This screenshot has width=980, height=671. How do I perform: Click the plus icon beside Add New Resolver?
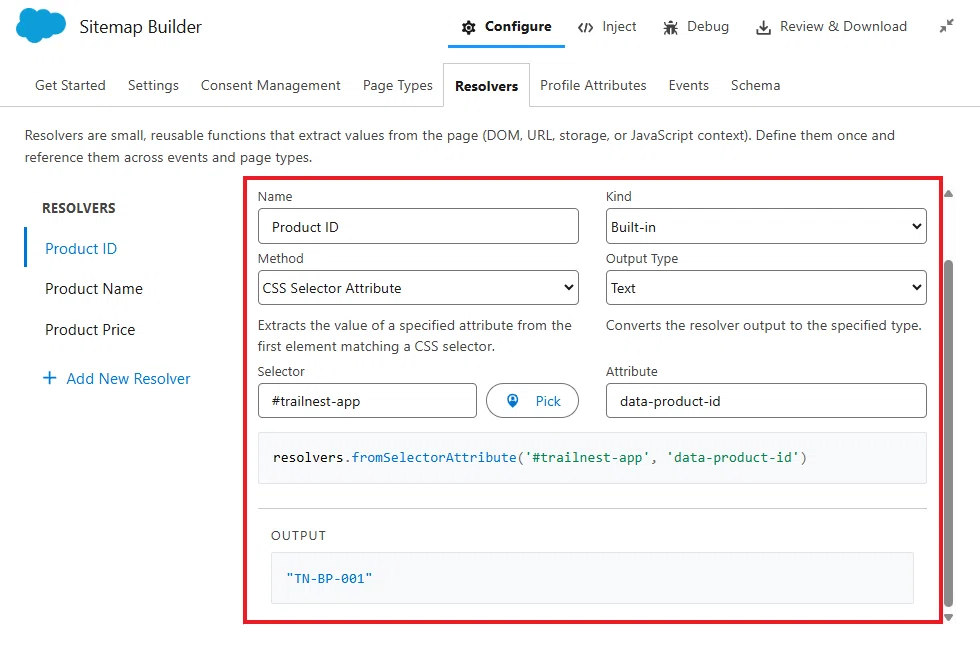(x=49, y=378)
